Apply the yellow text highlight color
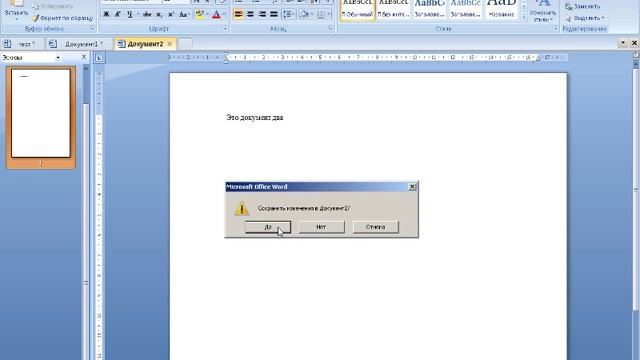 [x=200, y=14]
